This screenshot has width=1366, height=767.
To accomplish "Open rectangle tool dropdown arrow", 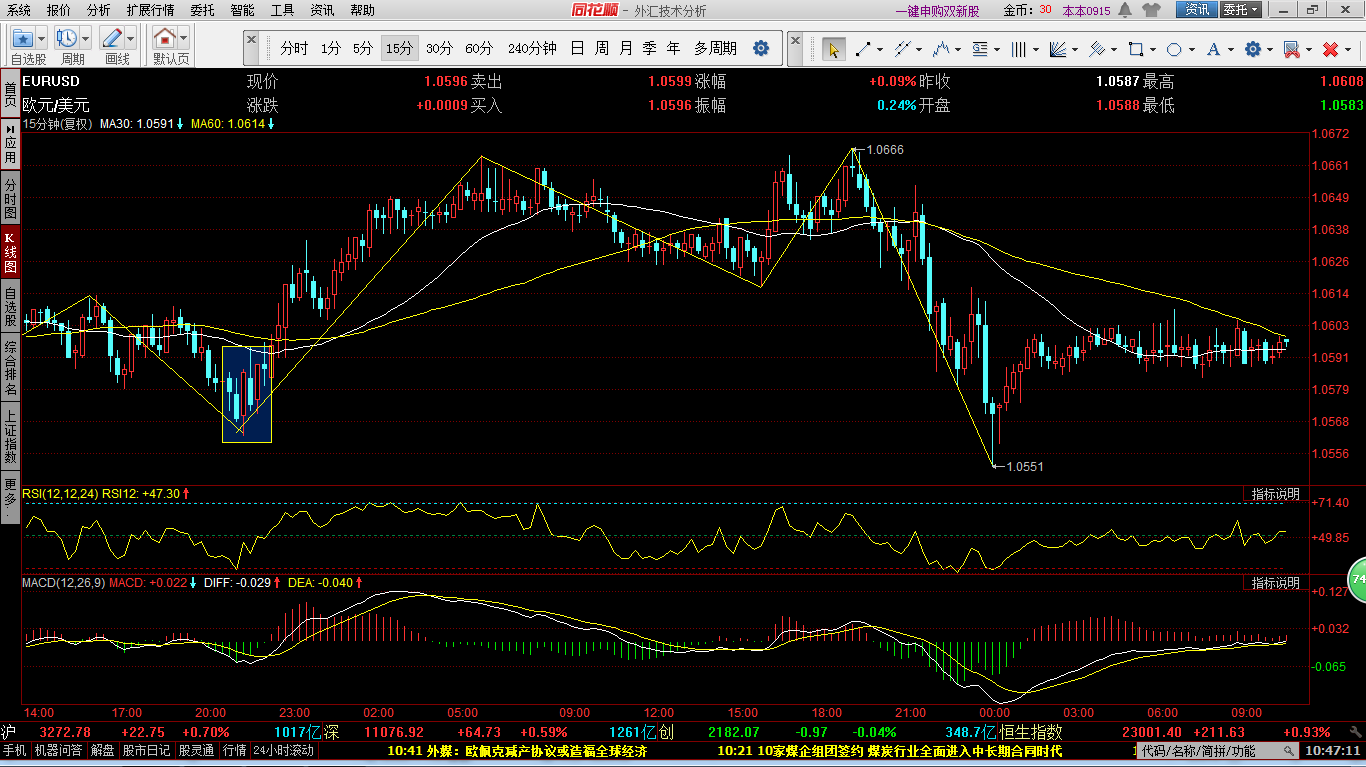I will (x=1152, y=49).
